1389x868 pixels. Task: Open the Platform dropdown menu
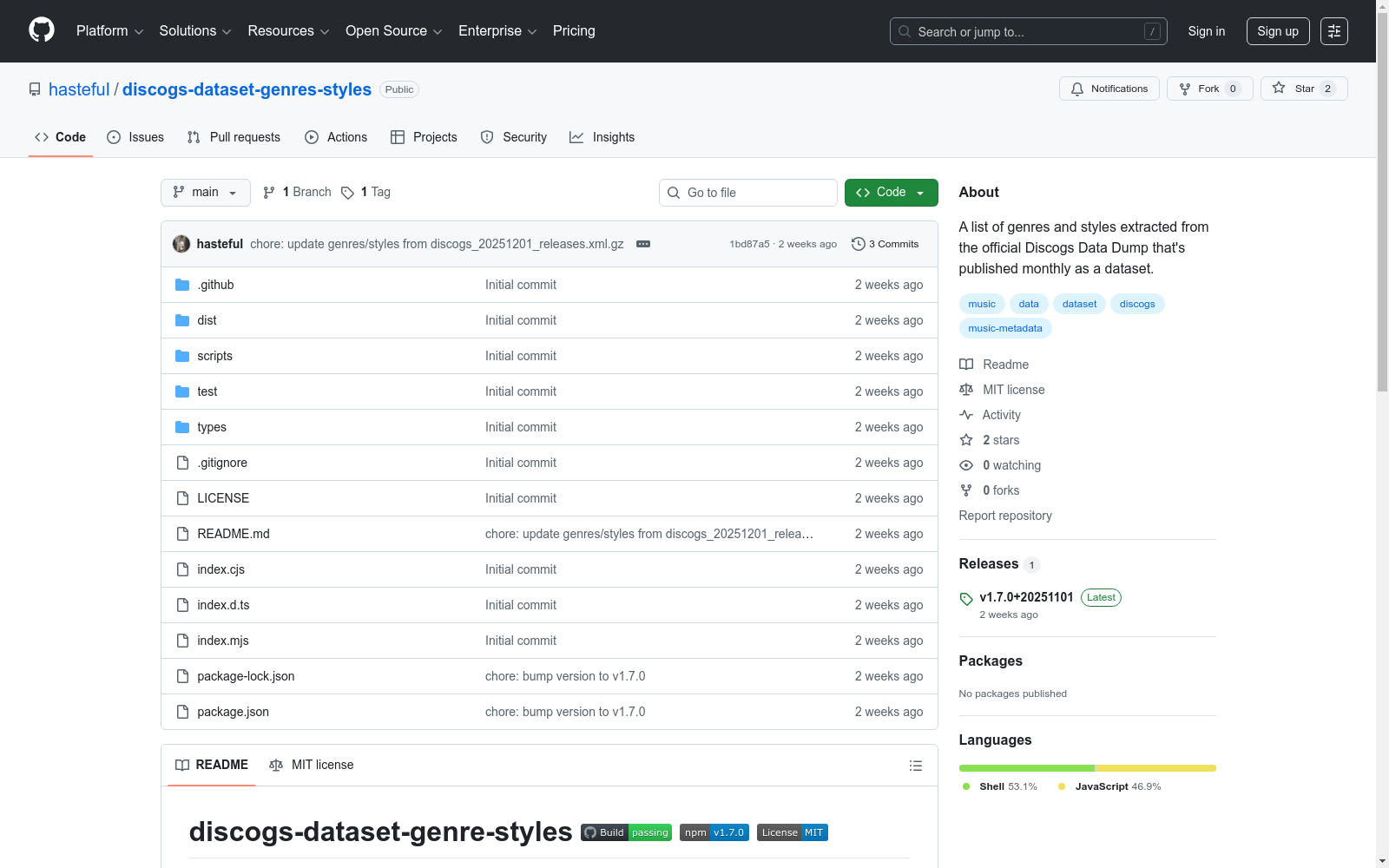click(109, 31)
